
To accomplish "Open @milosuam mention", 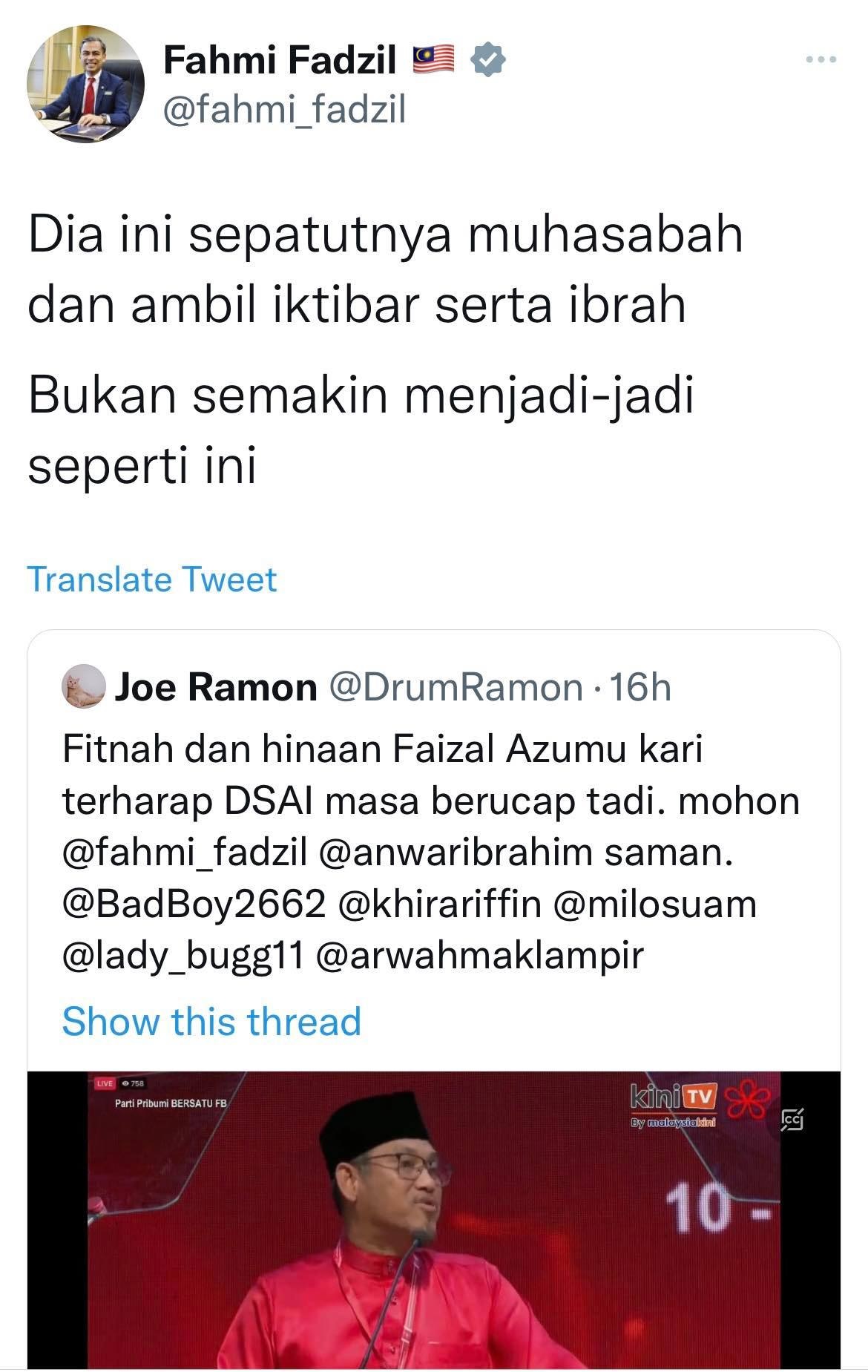I will pyautogui.click(x=655, y=905).
